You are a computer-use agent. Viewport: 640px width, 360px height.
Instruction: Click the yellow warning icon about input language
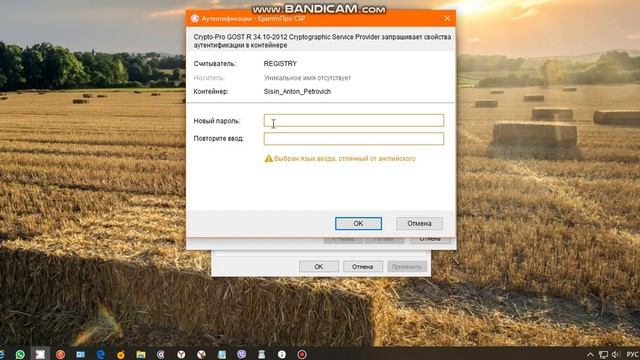[x=268, y=158]
